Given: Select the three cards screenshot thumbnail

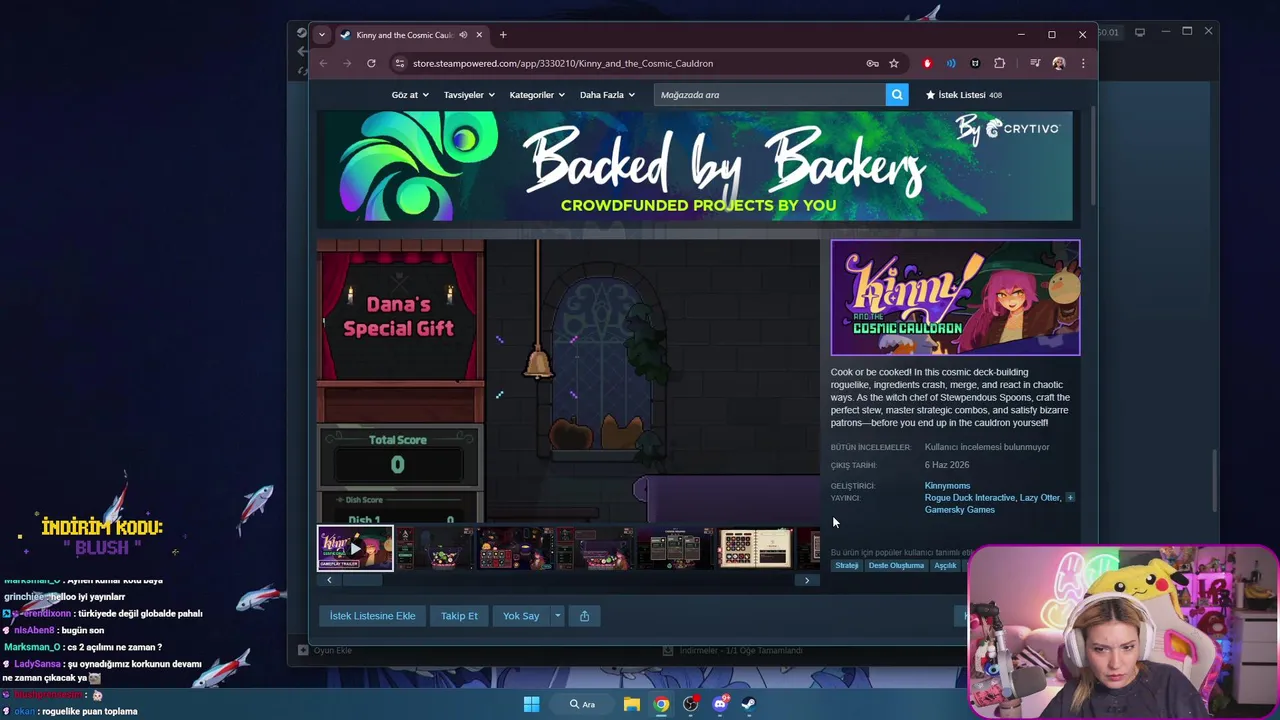Looking at the screenshot, I should pyautogui.click(x=675, y=548).
